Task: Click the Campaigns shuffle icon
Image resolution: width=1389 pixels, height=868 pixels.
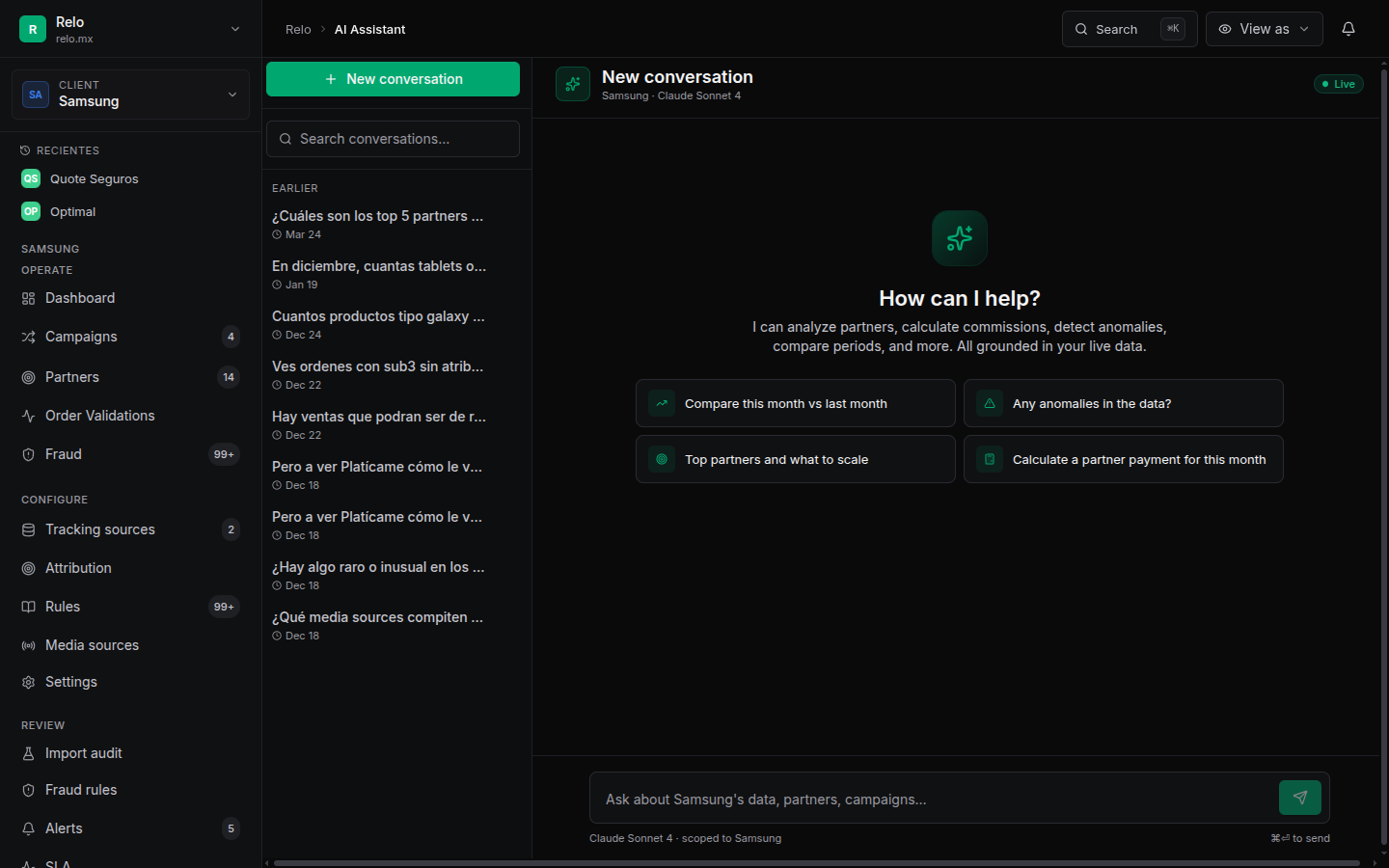Action: tap(29, 337)
